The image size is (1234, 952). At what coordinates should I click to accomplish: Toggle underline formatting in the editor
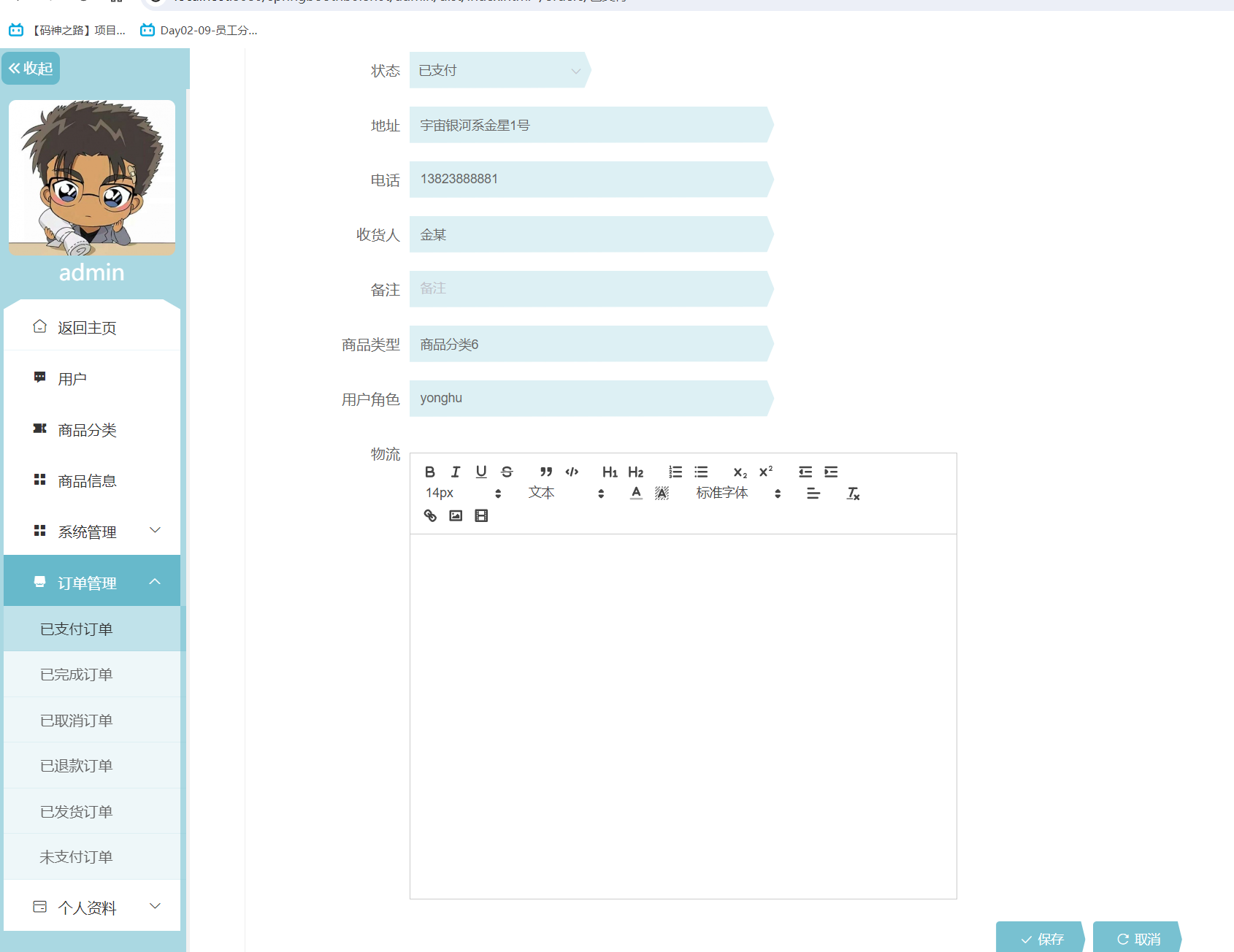point(481,472)
